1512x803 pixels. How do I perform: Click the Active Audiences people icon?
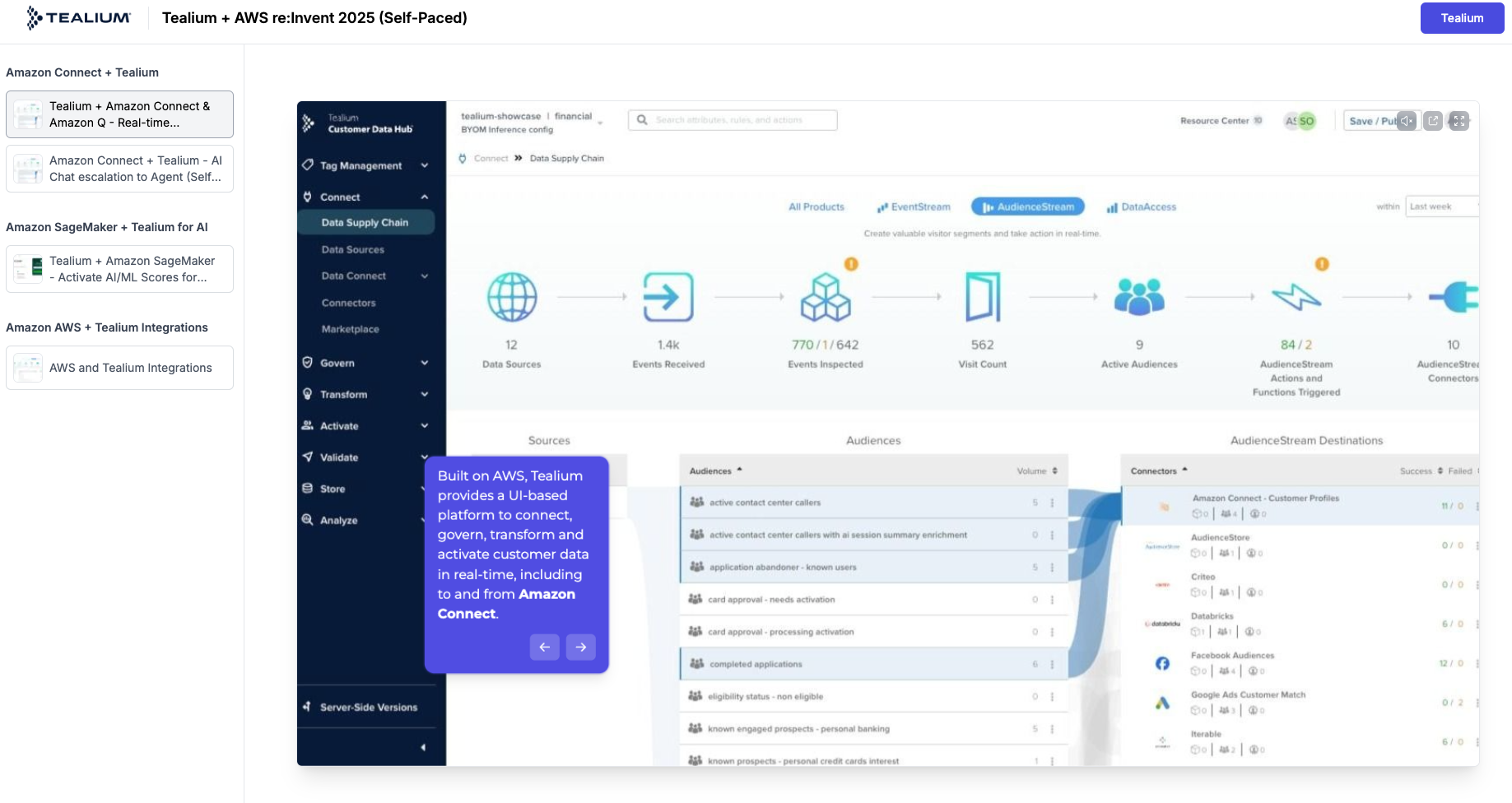tap(1139, 297)
